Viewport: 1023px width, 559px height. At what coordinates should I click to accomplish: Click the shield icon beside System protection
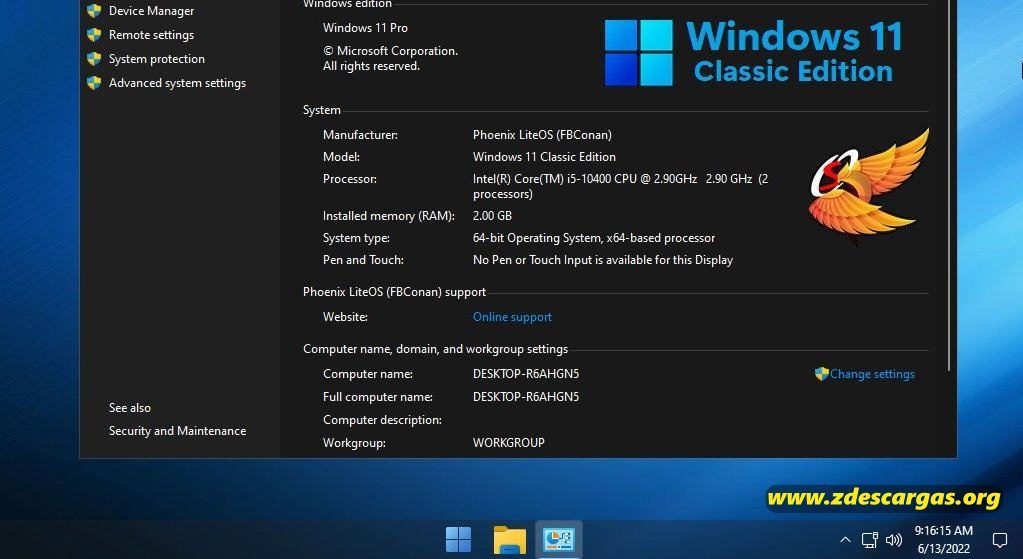pos(95,59)
